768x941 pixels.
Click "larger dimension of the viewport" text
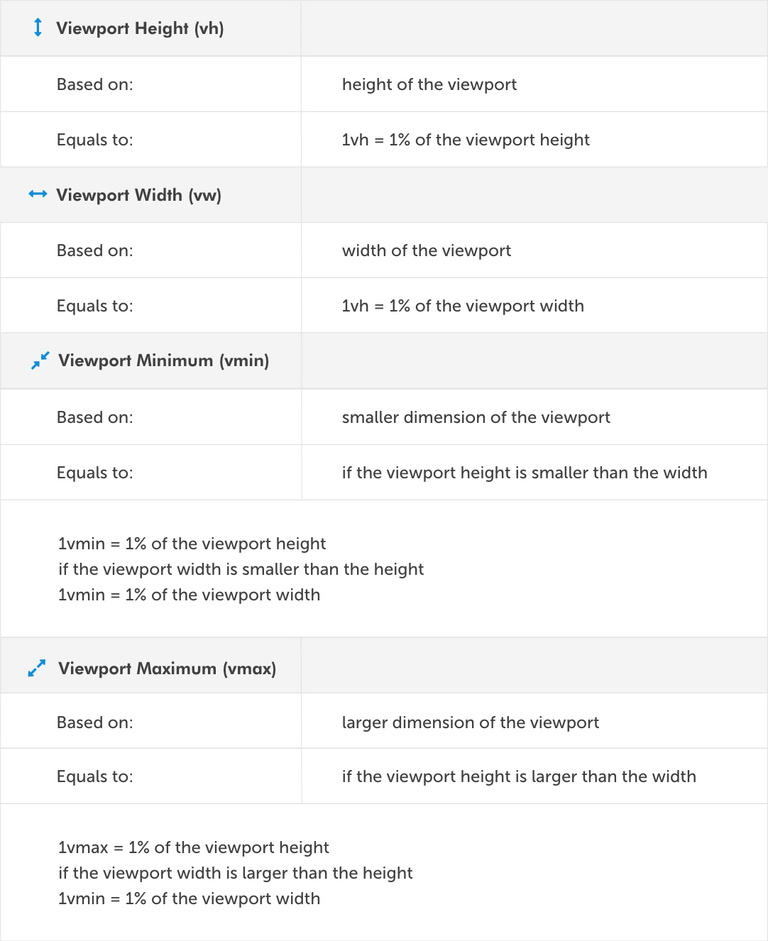click(470, 722)
